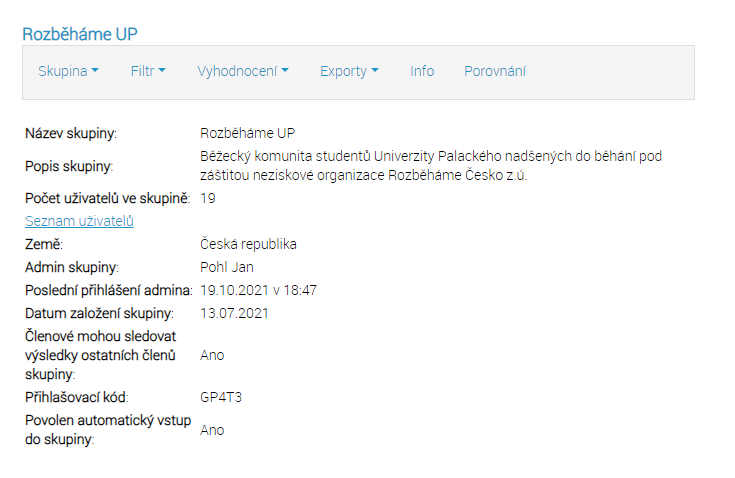Go to the Porovnání section
The height and width of the screenshot is (478, 735).
(x=495, y=71)
